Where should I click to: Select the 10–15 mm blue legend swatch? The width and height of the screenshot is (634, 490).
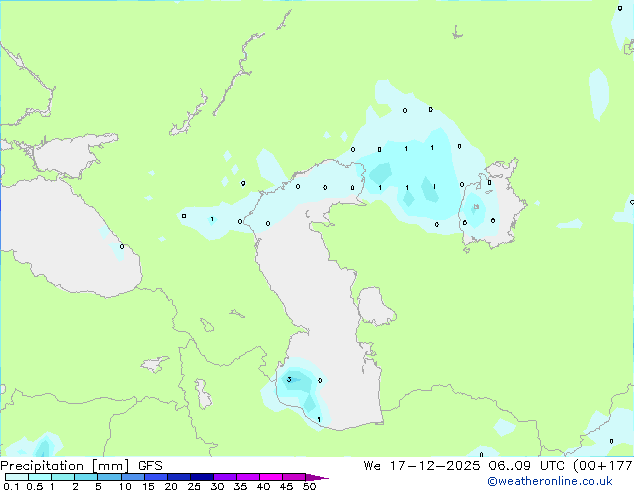pos(133,477)
